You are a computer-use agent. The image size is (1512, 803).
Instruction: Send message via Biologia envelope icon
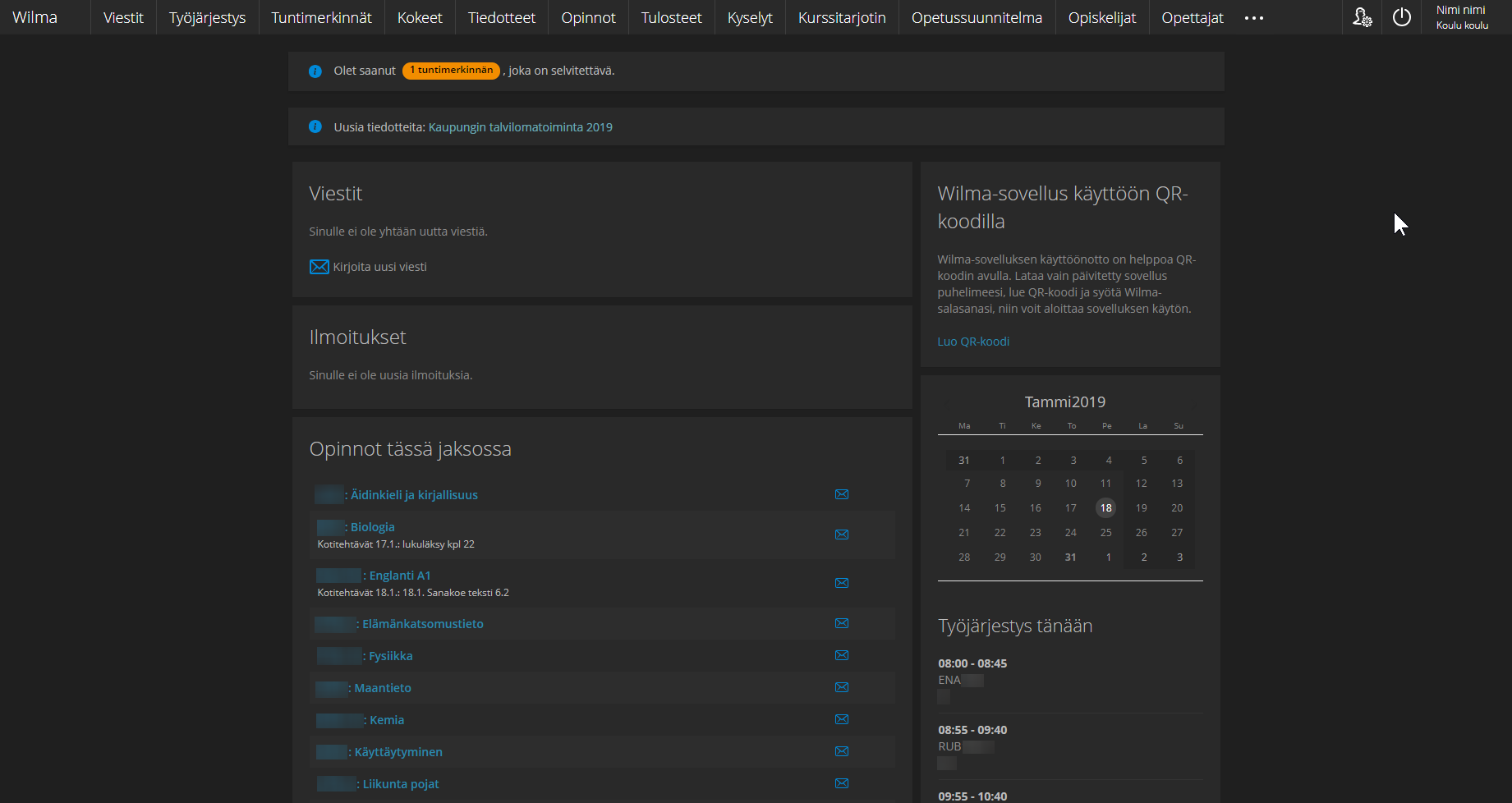click(x=842, y=535)
